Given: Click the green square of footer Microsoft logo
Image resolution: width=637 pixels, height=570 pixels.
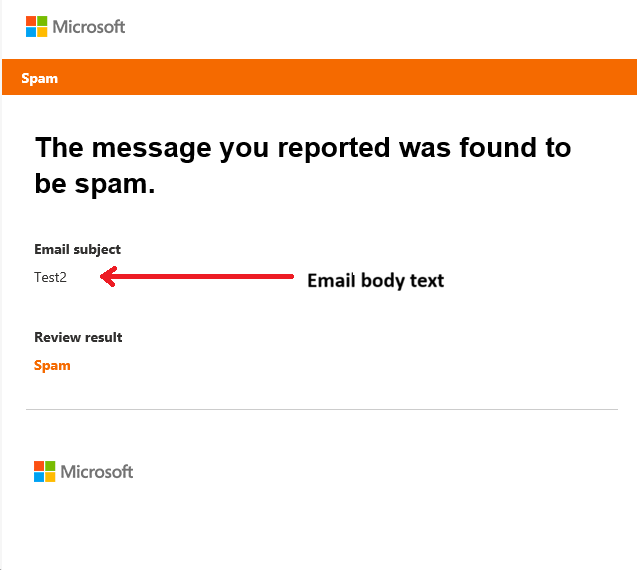Looking at the screenshot, I should point(50,466).
